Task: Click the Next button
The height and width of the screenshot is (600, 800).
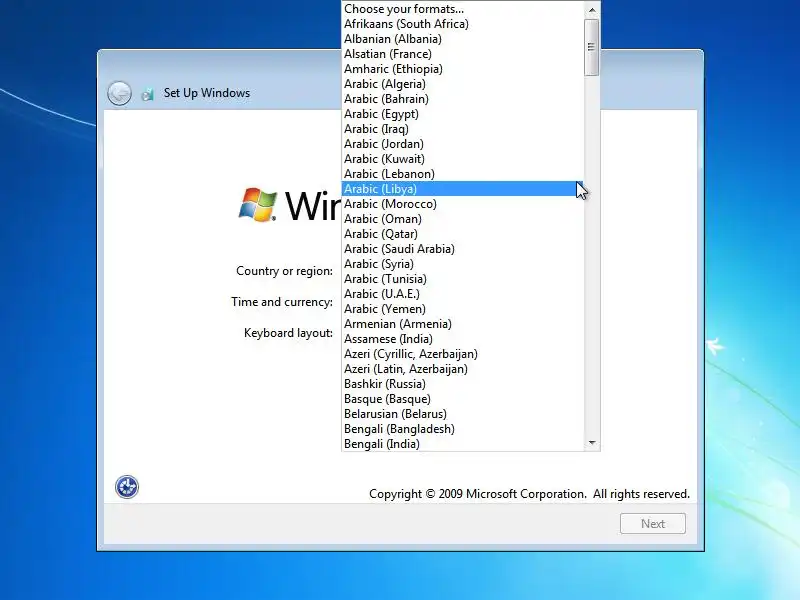Action: [653, 523]
